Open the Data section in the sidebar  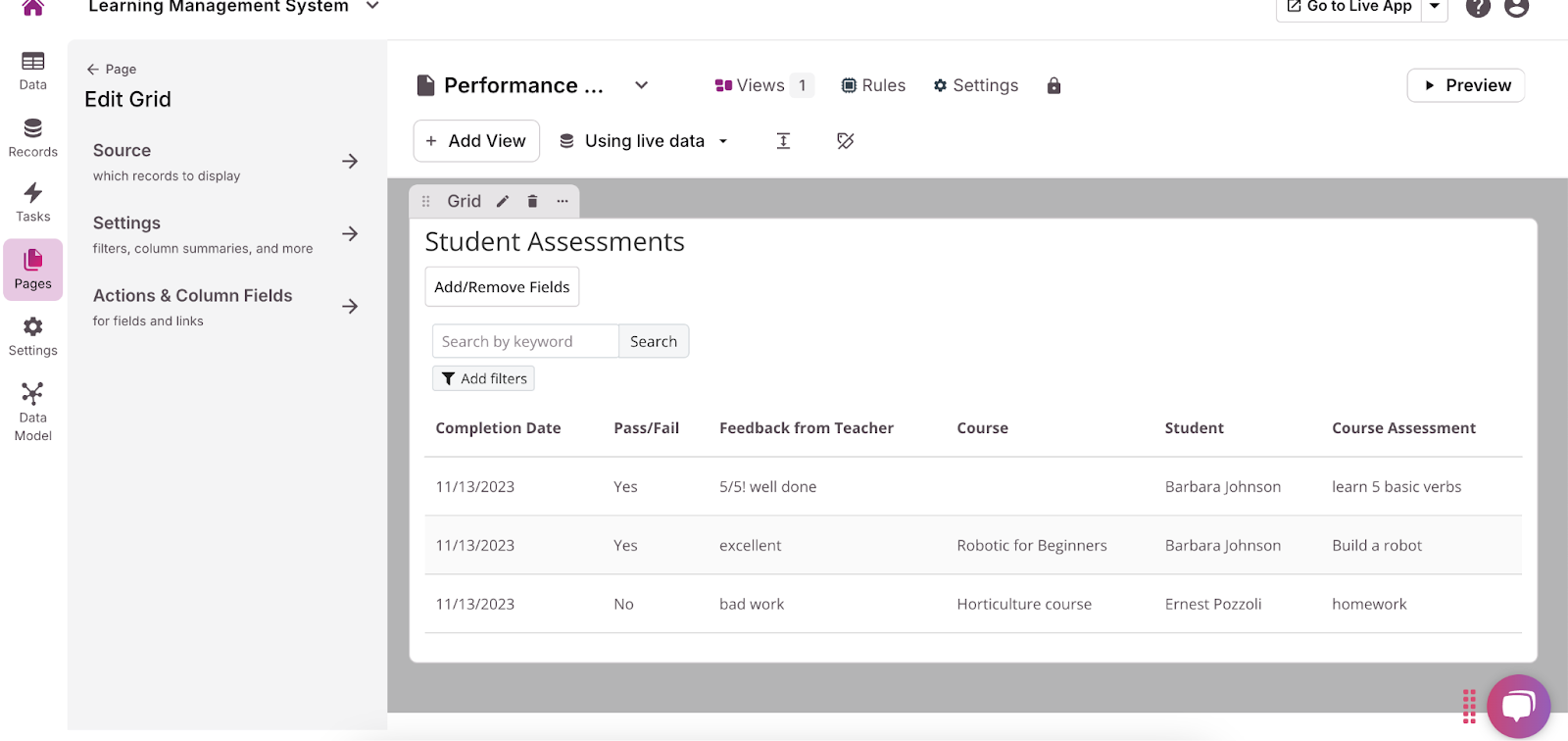pos(32,71)
